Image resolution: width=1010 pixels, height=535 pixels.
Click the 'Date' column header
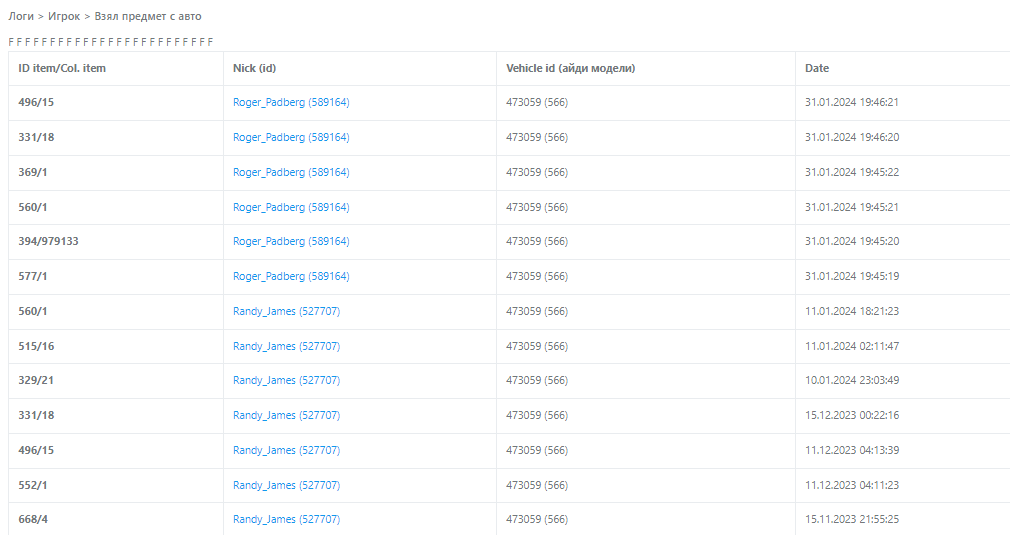(817, 68)
